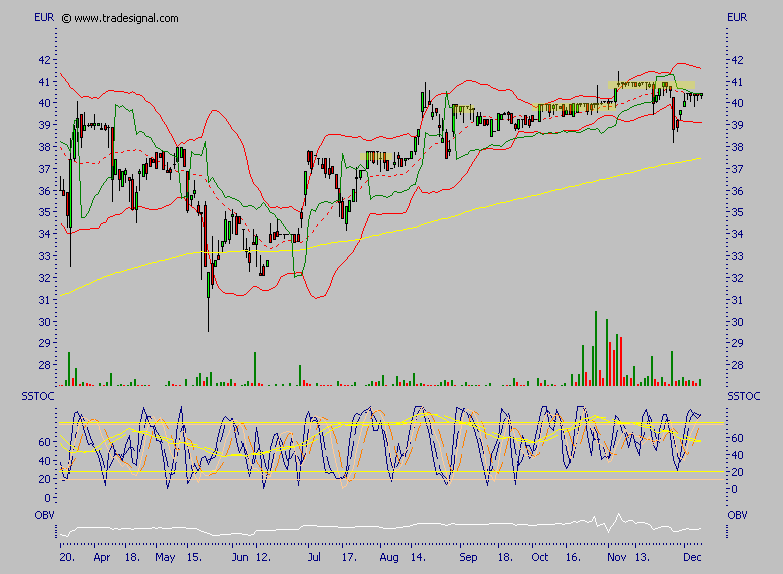This screenshot has width=783, height=574.
Task: Click the 40 level on right SSTOC scale
Action: coord(737,455)
